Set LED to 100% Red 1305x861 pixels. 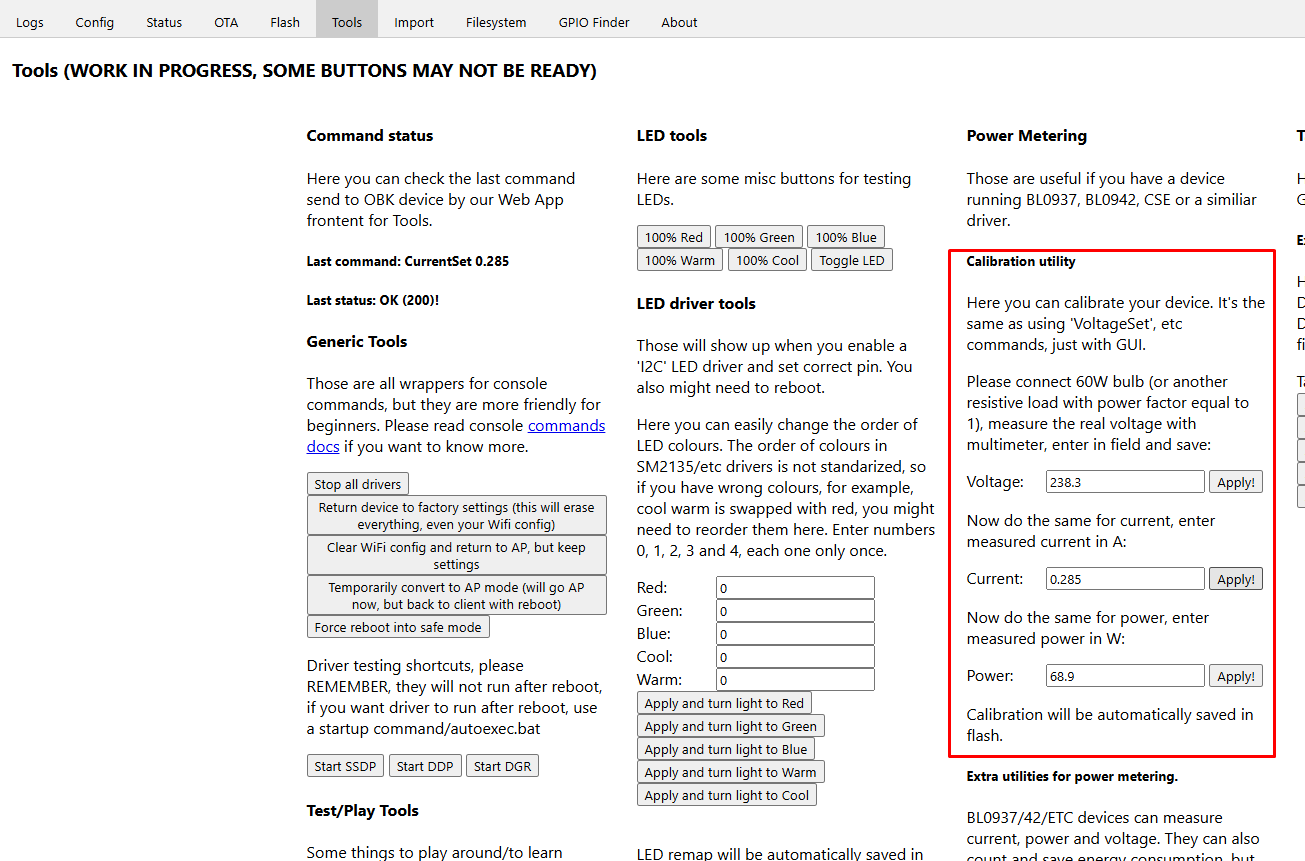point(674,237)
